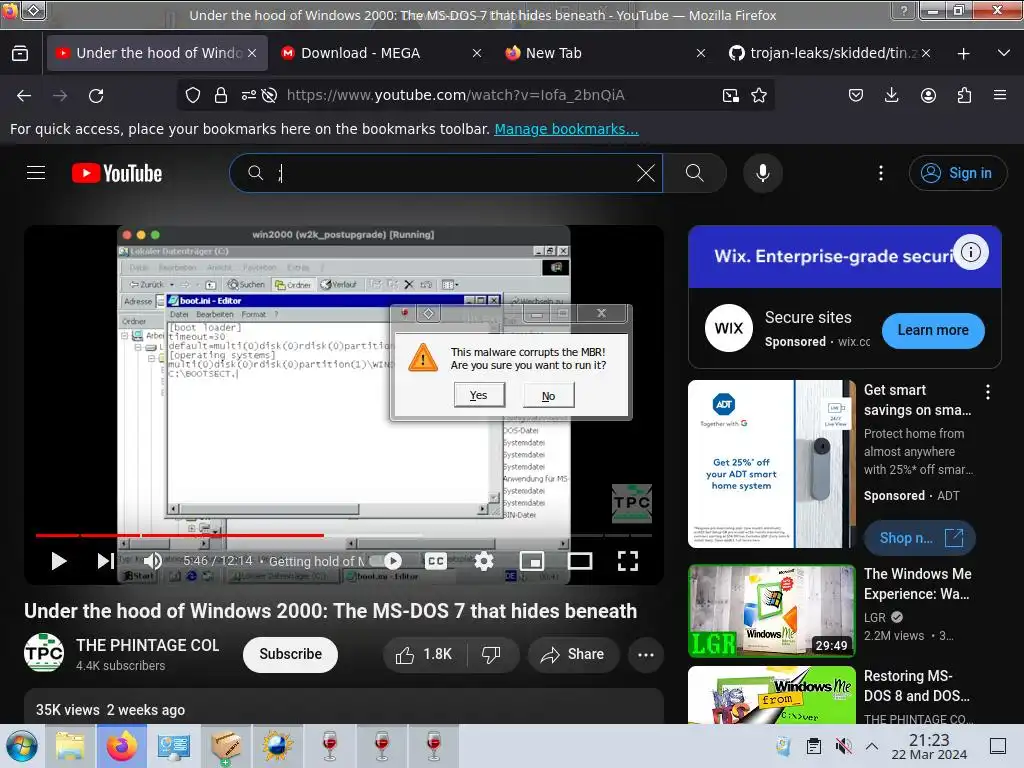The image size is (1024, 768).
Task: Open ADT ad three-dot options
Action: pyautogui.click(x=987, y=392)
